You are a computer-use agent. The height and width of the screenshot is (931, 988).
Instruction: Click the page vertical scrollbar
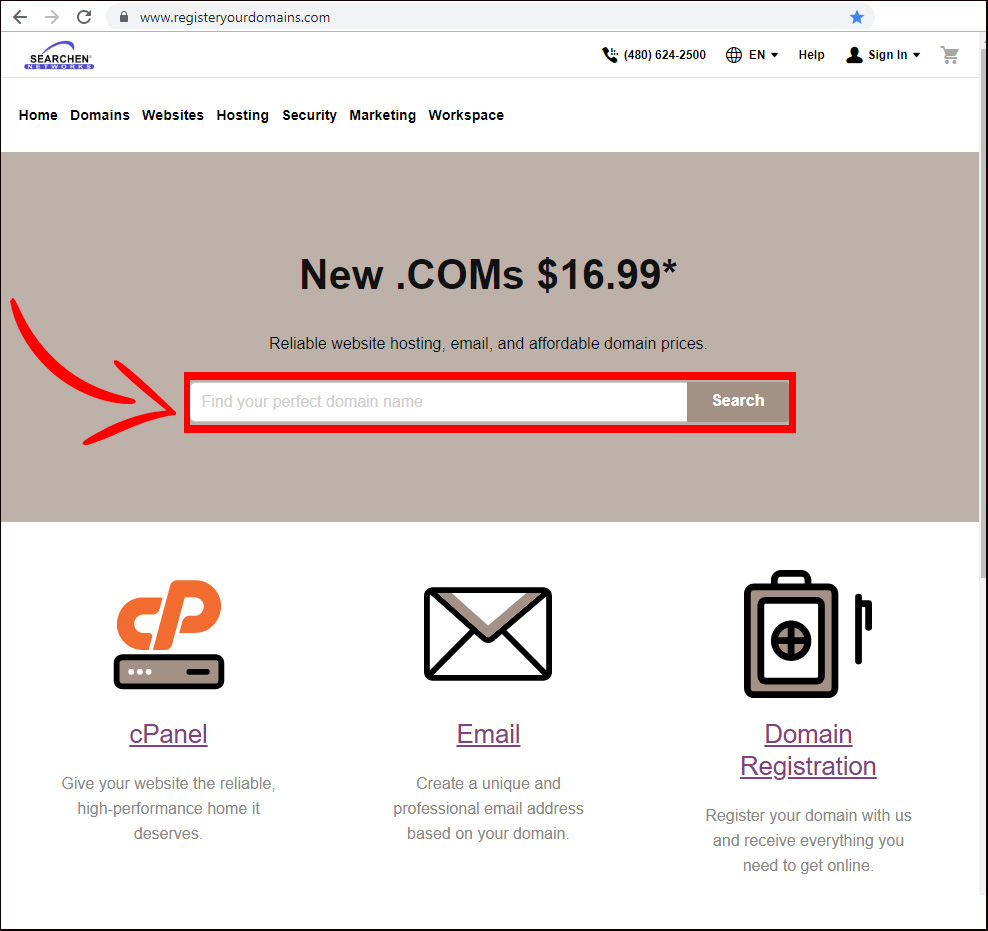tap(983, 309)
